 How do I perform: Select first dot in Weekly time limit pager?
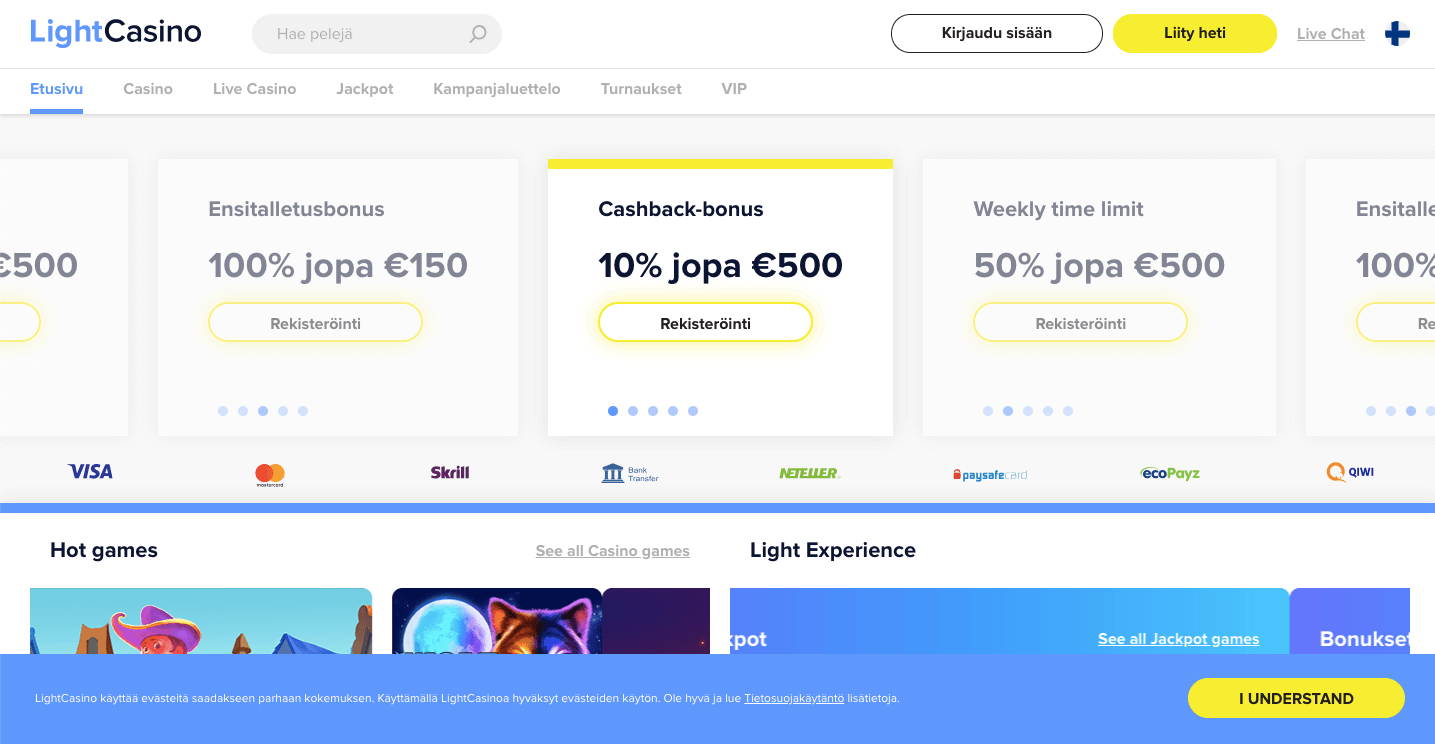pos(988,411)
